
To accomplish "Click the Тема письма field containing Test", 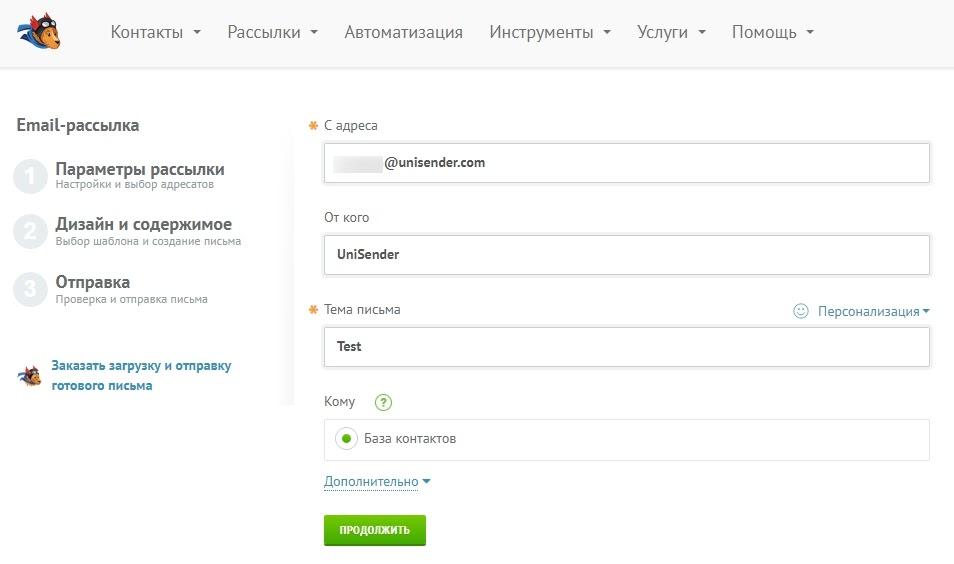I will click(x=627, y=346).
